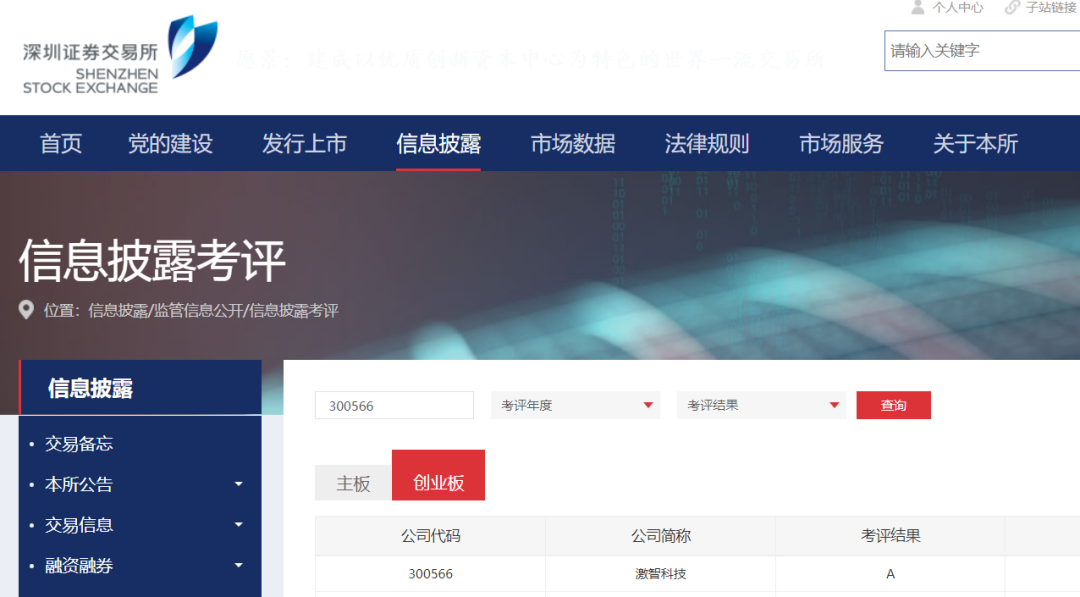Open the 首页 menu item
1080x597 pixels.
coord(59,143)
